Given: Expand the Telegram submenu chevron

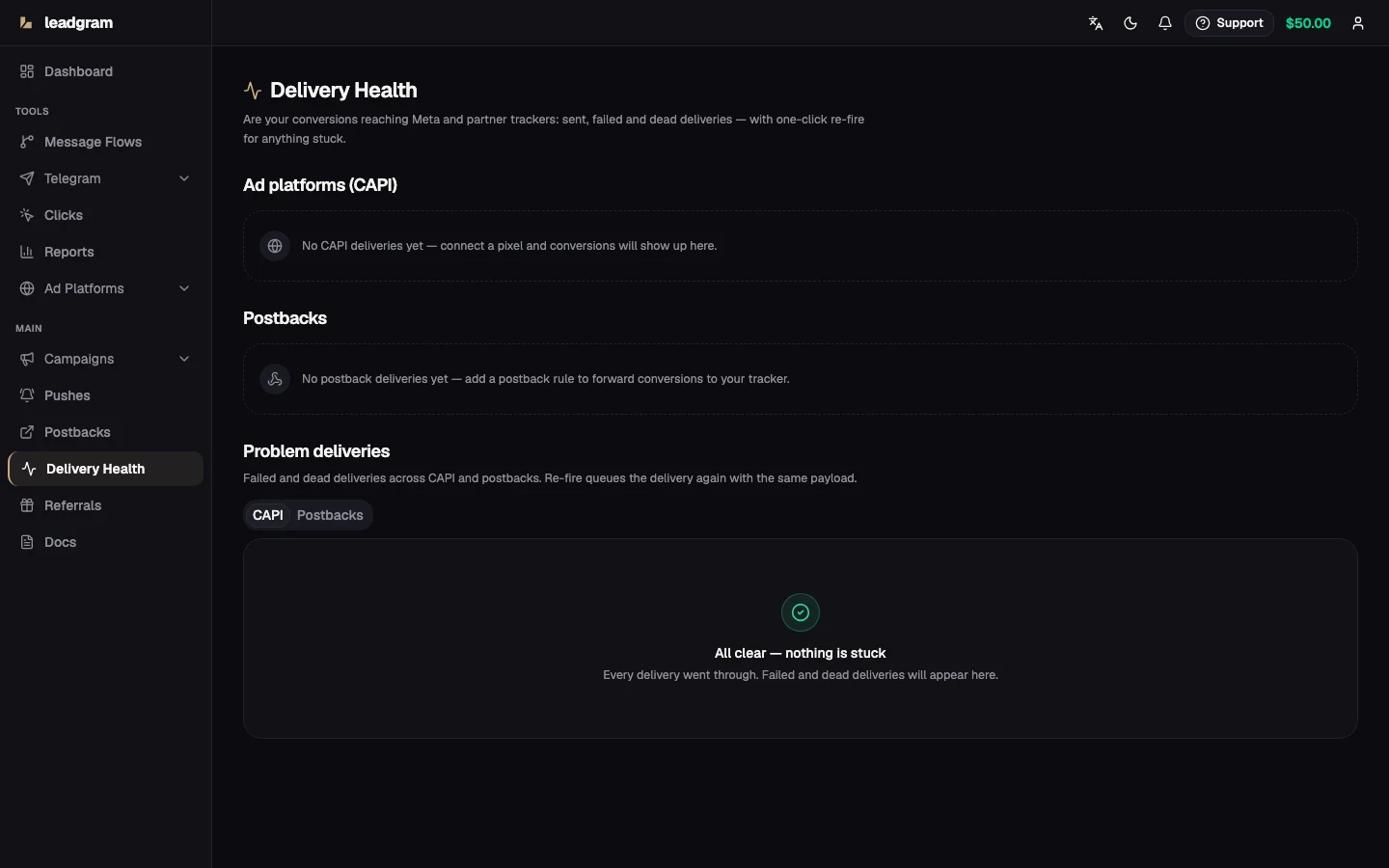Looking at the screenshot, I should 184,178.
